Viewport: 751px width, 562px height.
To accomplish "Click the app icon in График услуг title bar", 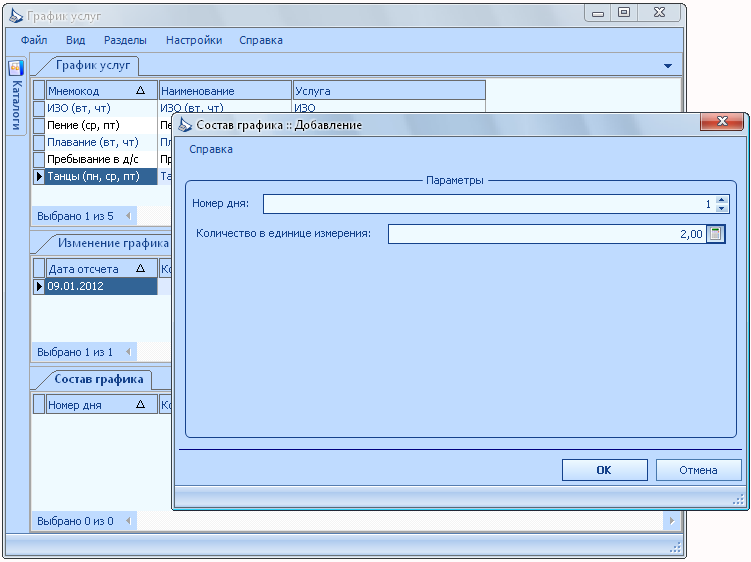I will [16, 16].
